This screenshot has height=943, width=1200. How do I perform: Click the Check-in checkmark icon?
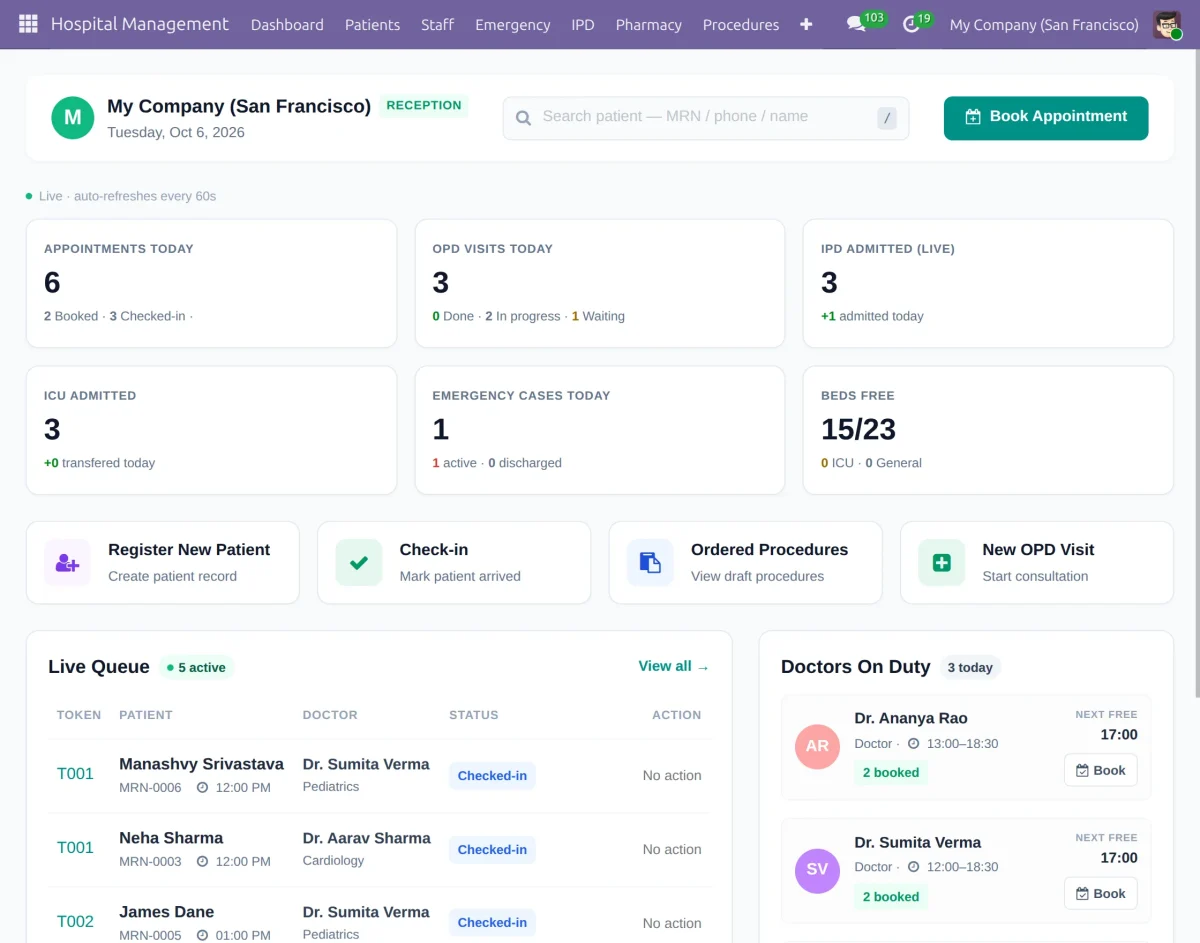pyautogui.click(x=359, y=562)
